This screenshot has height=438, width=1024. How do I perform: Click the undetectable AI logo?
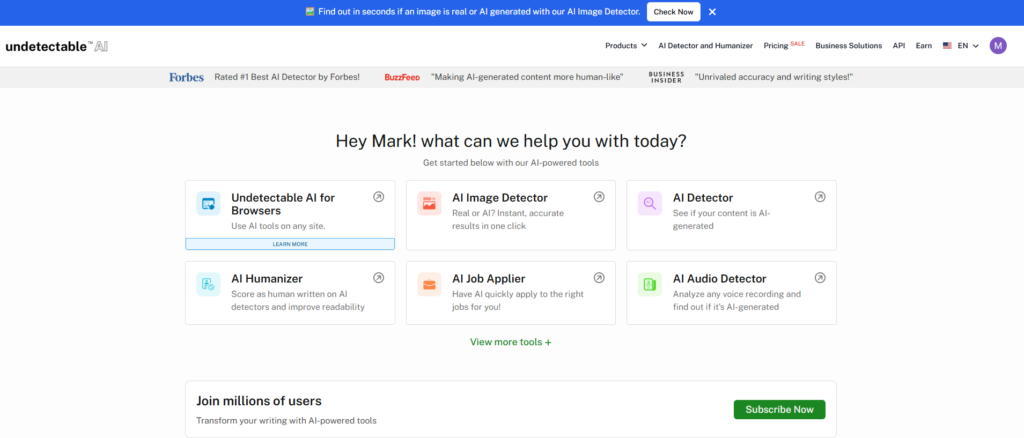coord(56,46)
